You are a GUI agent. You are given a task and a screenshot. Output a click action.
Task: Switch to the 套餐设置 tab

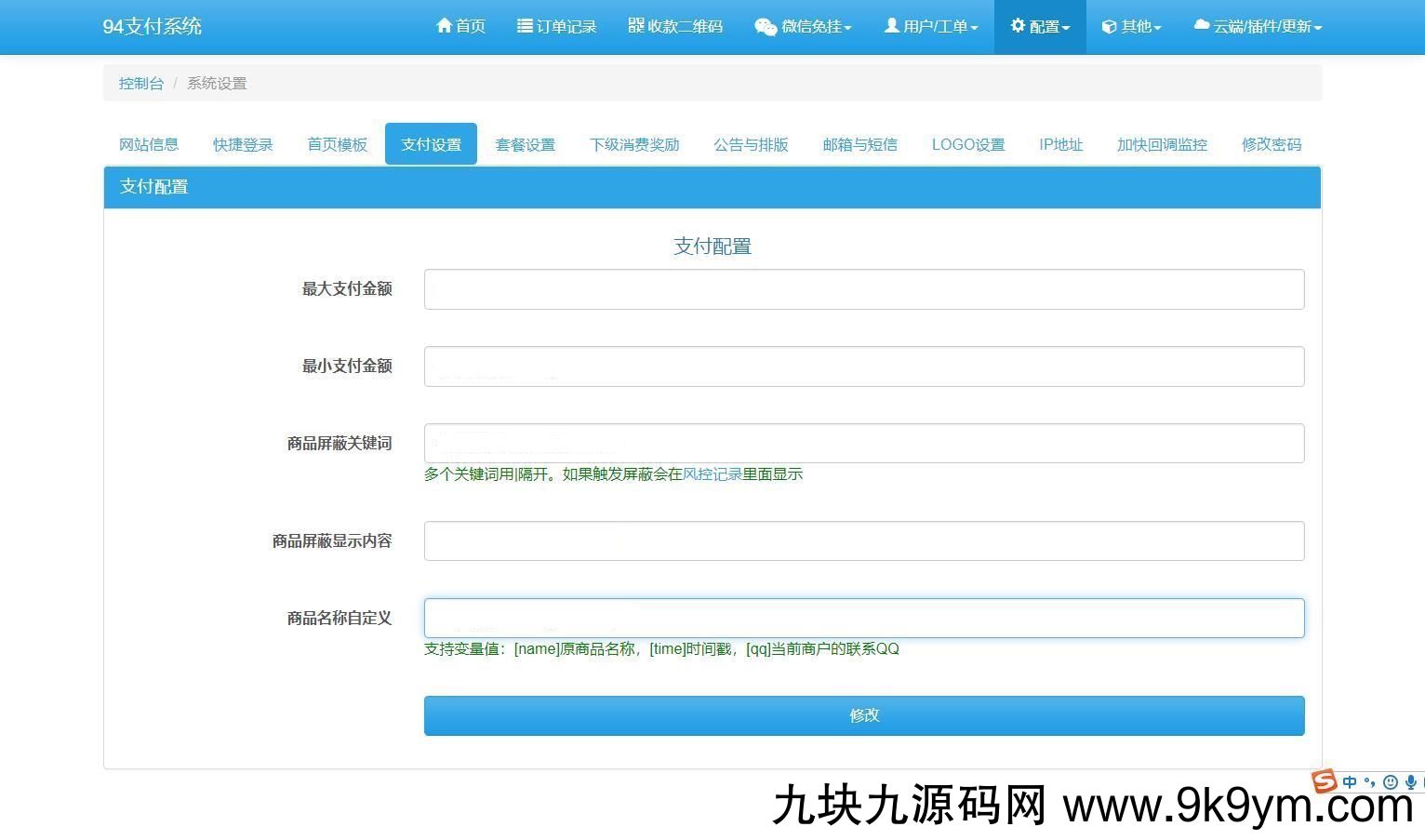click(x=525, y=144)
